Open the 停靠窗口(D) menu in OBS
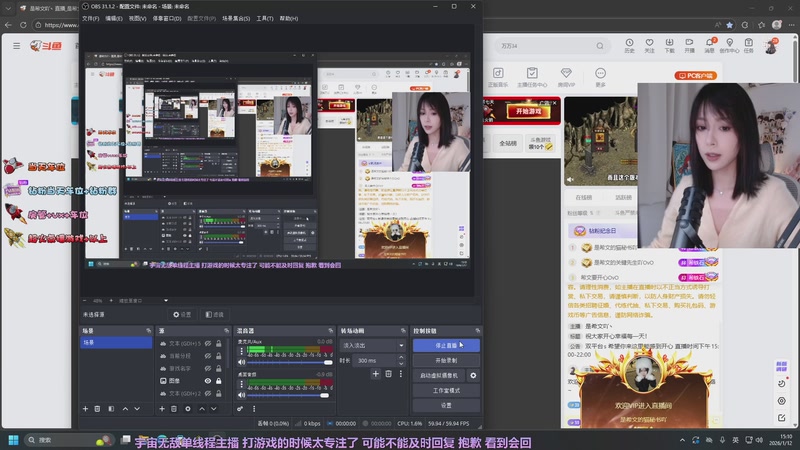Viewport: 800px width, 450px height. pyautogui.click(x=167, y=18)
